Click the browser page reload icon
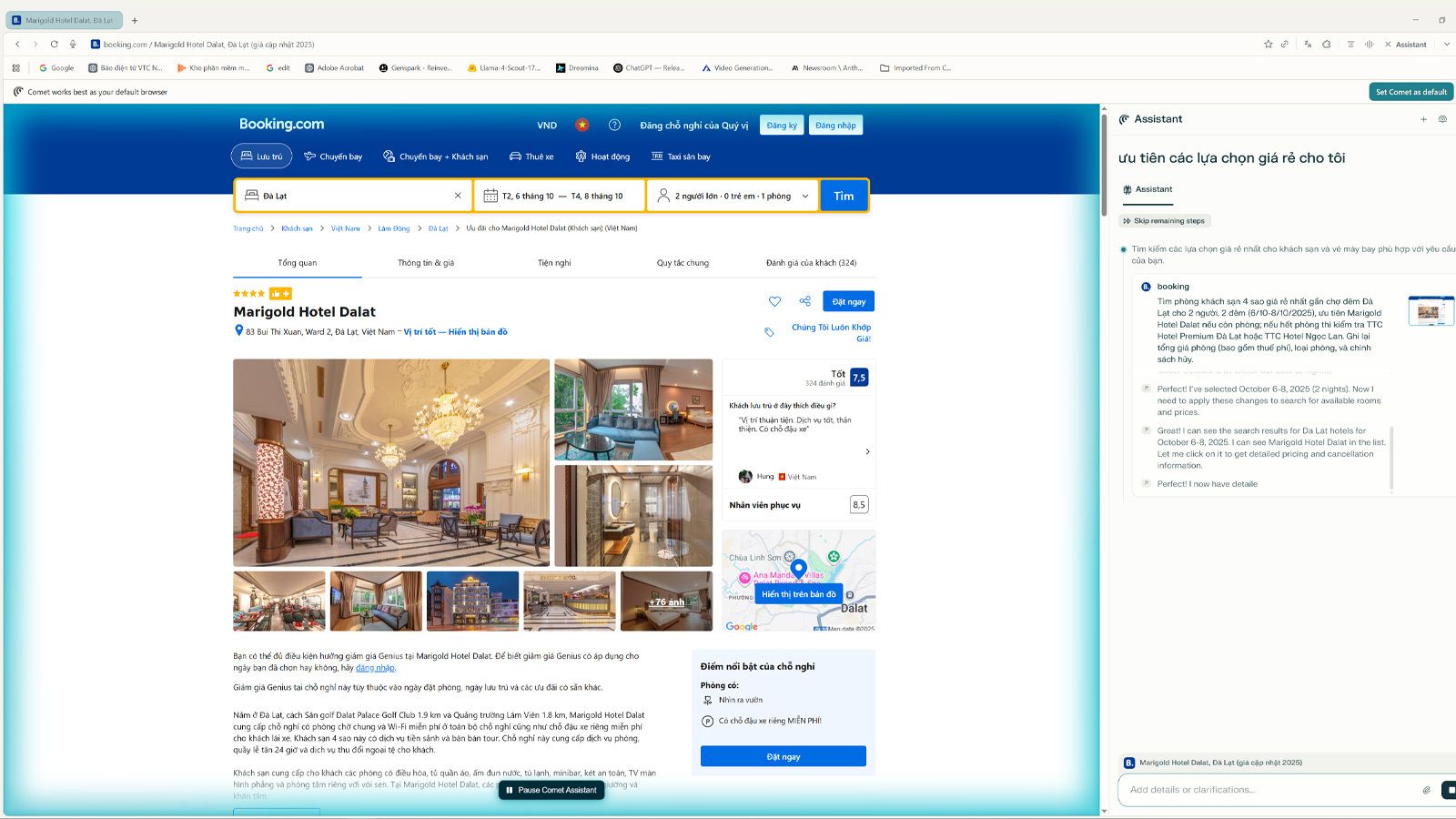1456x819 pixels. click(x=54, y=44)
